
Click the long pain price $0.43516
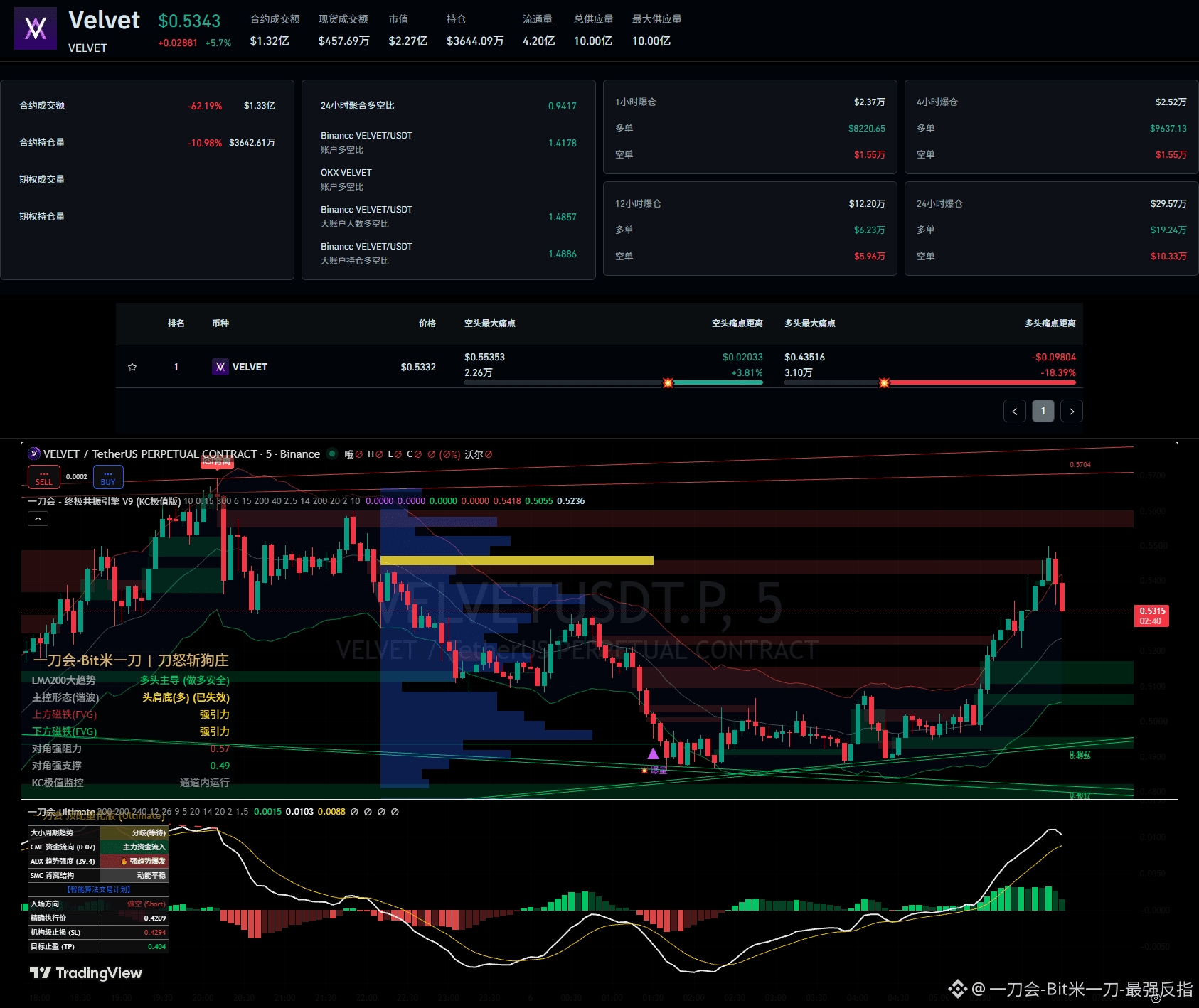pos(804,357)
